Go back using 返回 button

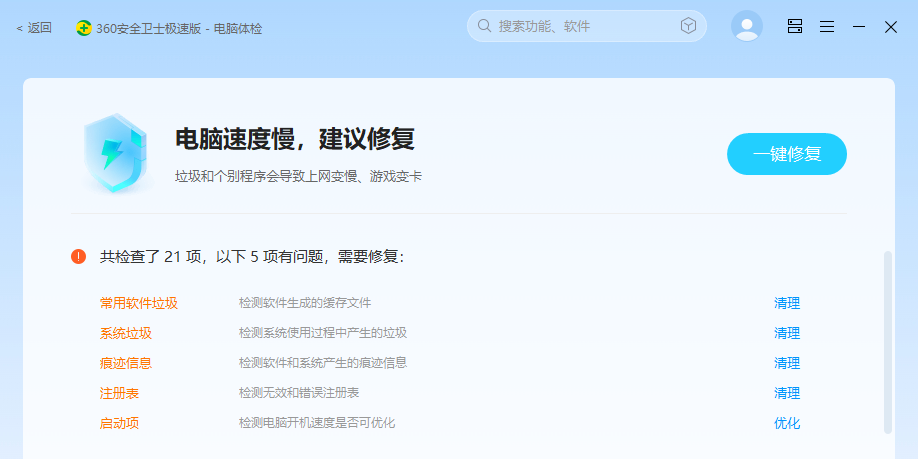click(34, 28)
